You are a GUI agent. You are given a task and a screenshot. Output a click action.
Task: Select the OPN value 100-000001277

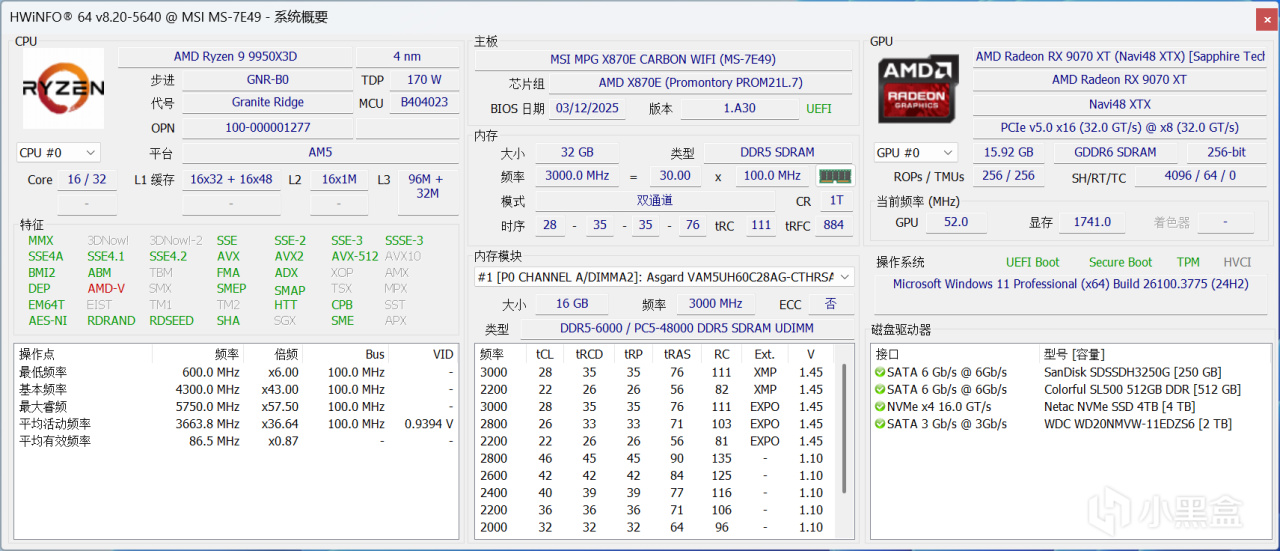coord(267,128)
